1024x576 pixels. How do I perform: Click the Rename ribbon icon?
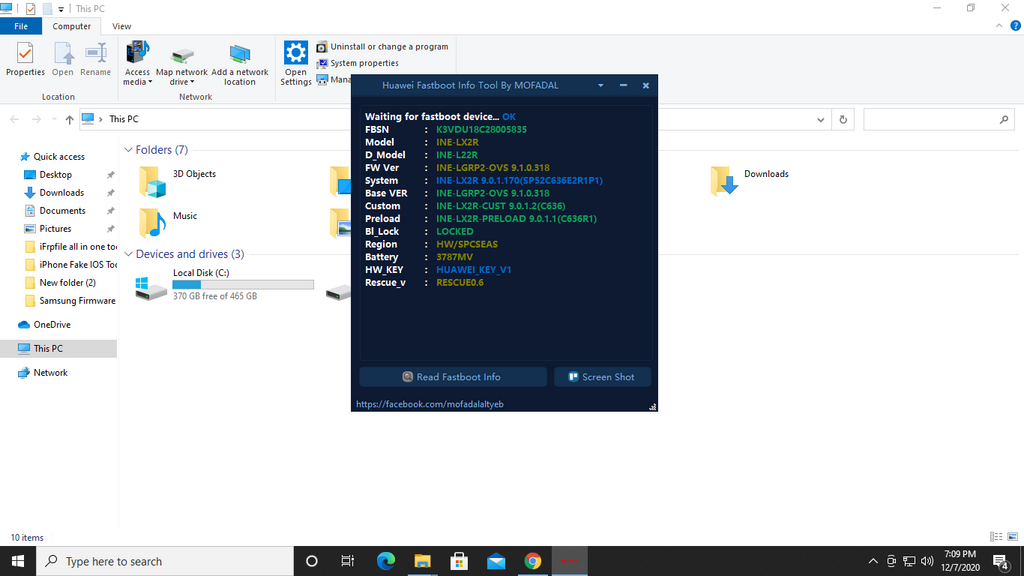(x=95, y=59)
